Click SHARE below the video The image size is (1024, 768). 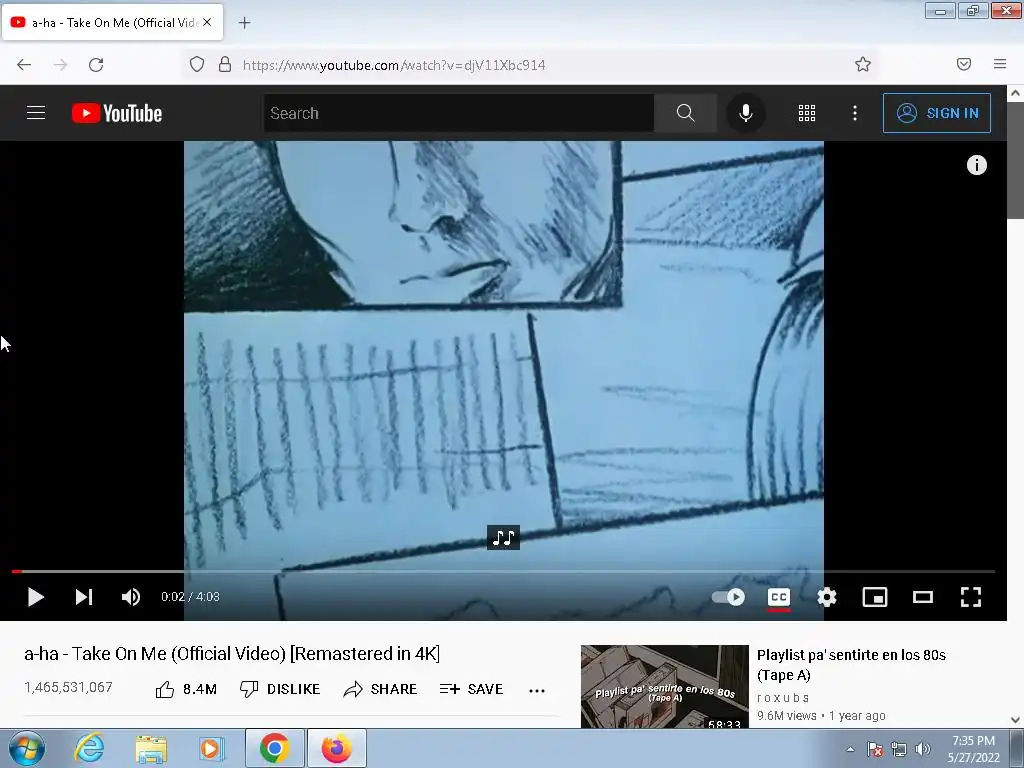tap(380, 689)
